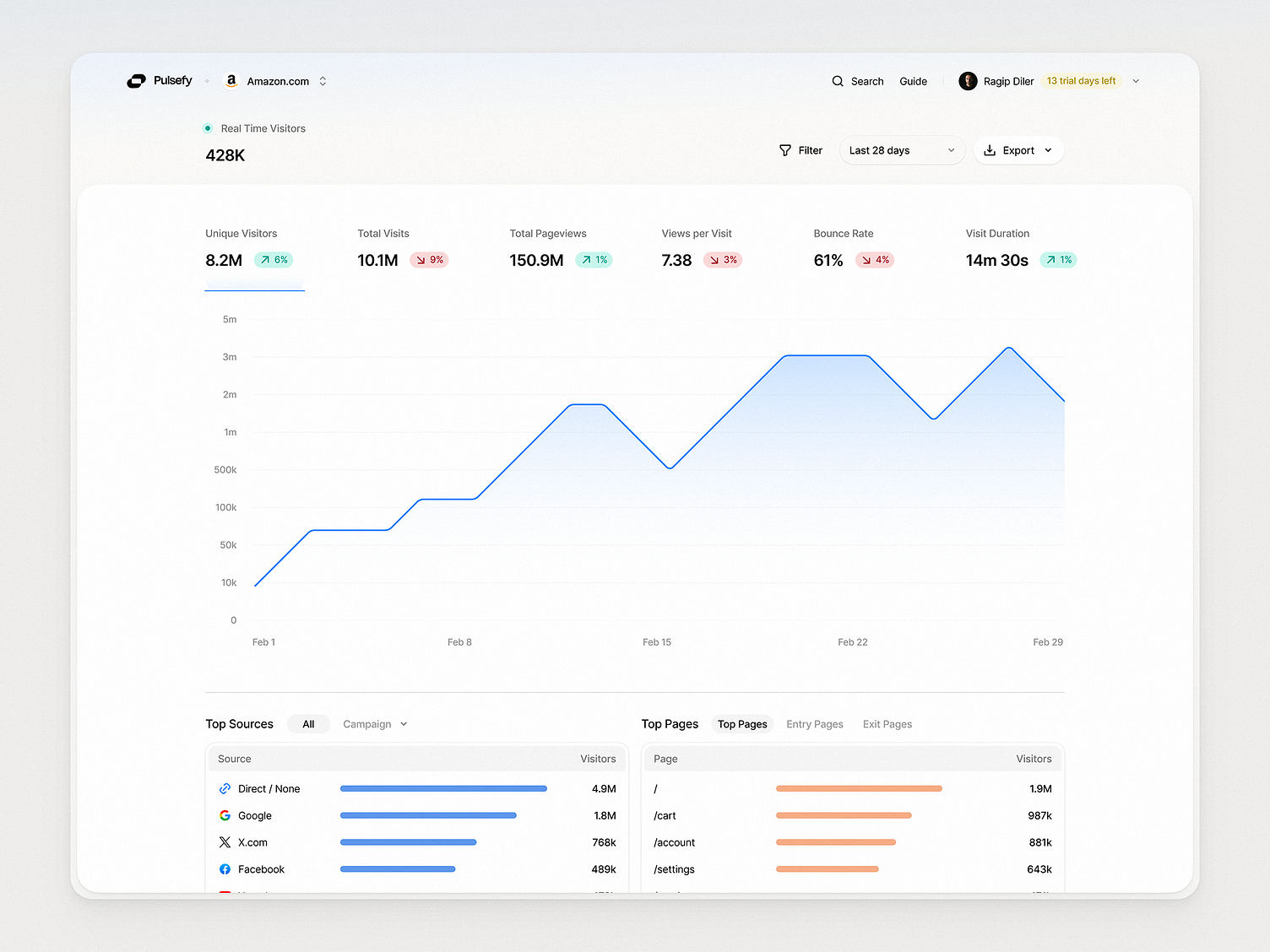This screenshot has height=952, width=1270.
Task: Click the 1% up-trend badge on Visit Duration
Action: (x=1058, y=260)
